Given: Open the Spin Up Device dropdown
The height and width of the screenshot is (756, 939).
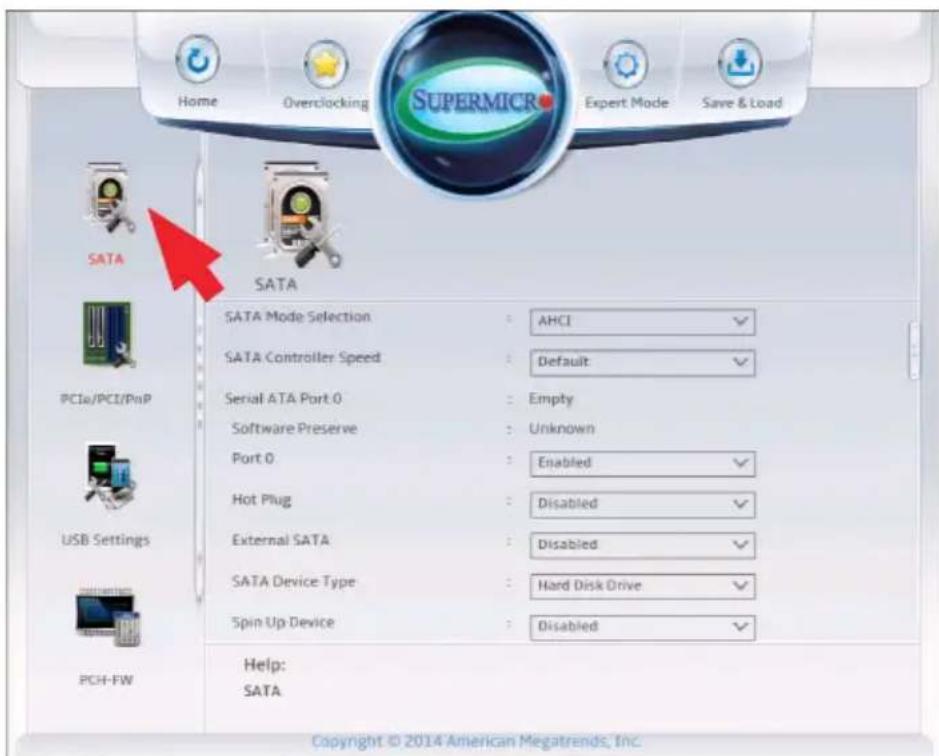Looking at the screenshot, I should click(x=642, y=627).
